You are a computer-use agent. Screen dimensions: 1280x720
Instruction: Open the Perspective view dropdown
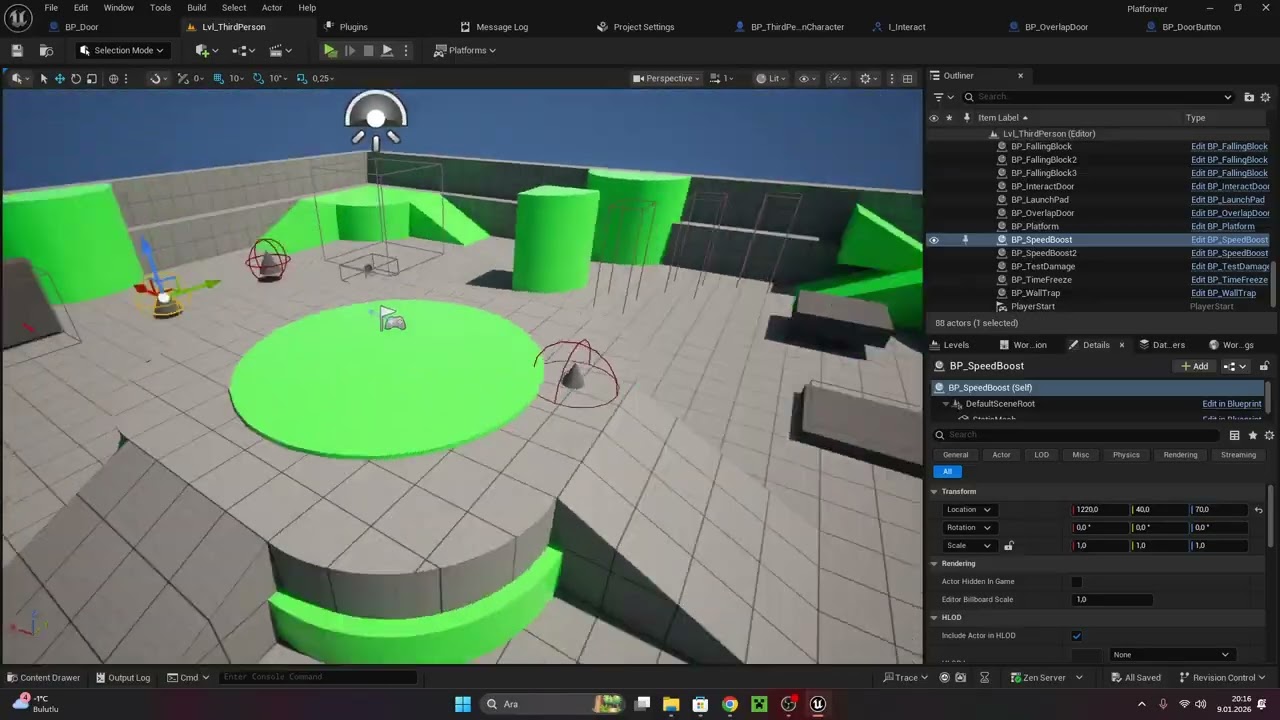pyautogui.click(x=667, y=78)
